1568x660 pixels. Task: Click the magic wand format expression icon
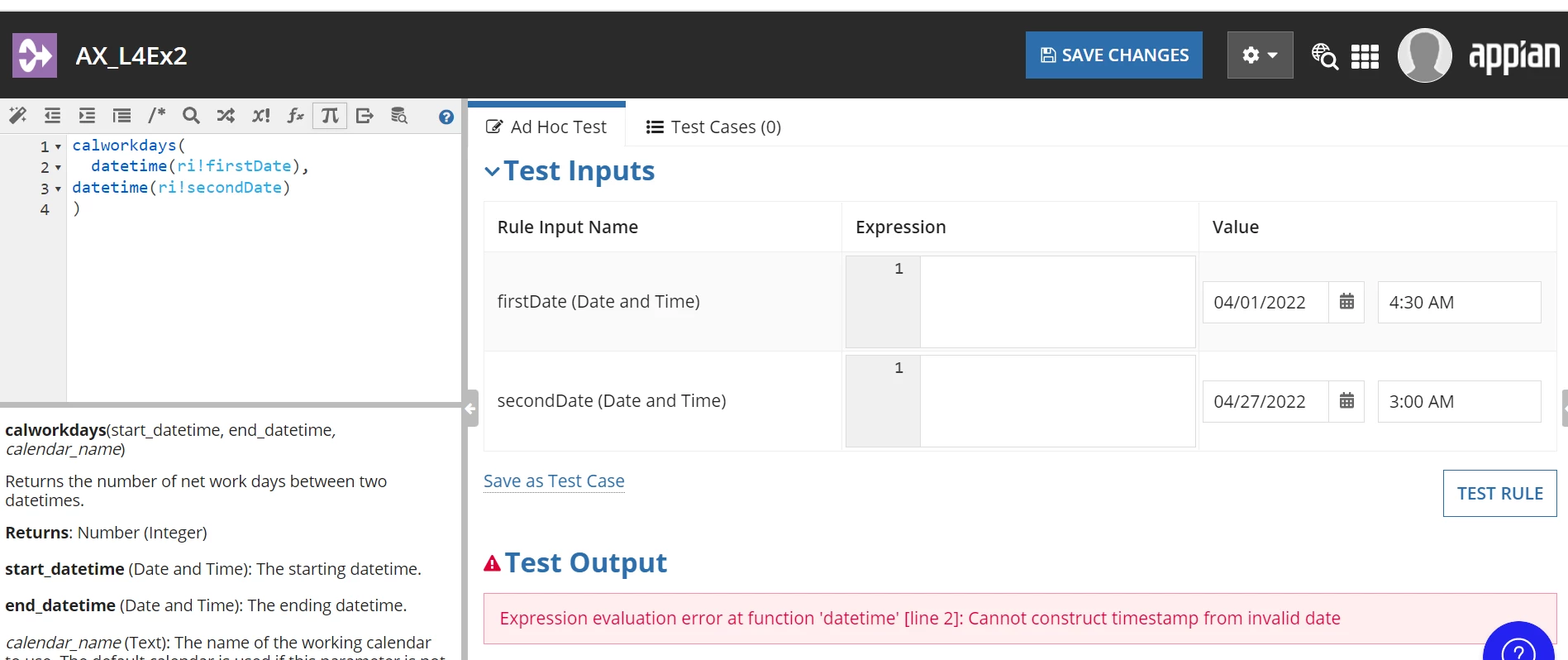(17, 116)
